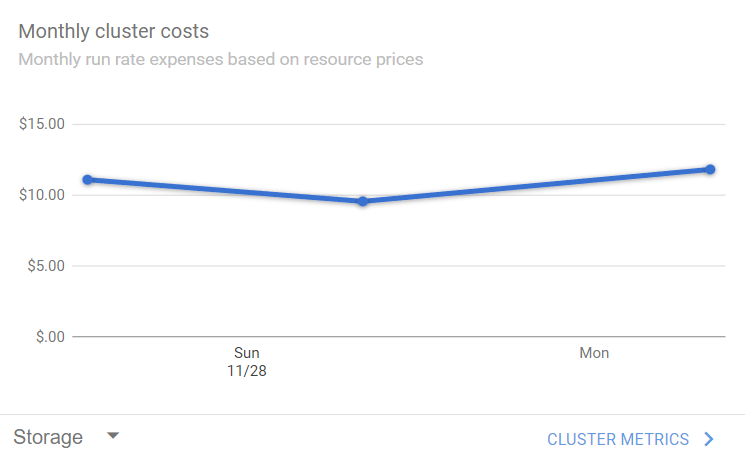The width and height of the screenshot is (745, 463).
Task: Click the Monthly cluster costs heading
Action: (114, 32)
